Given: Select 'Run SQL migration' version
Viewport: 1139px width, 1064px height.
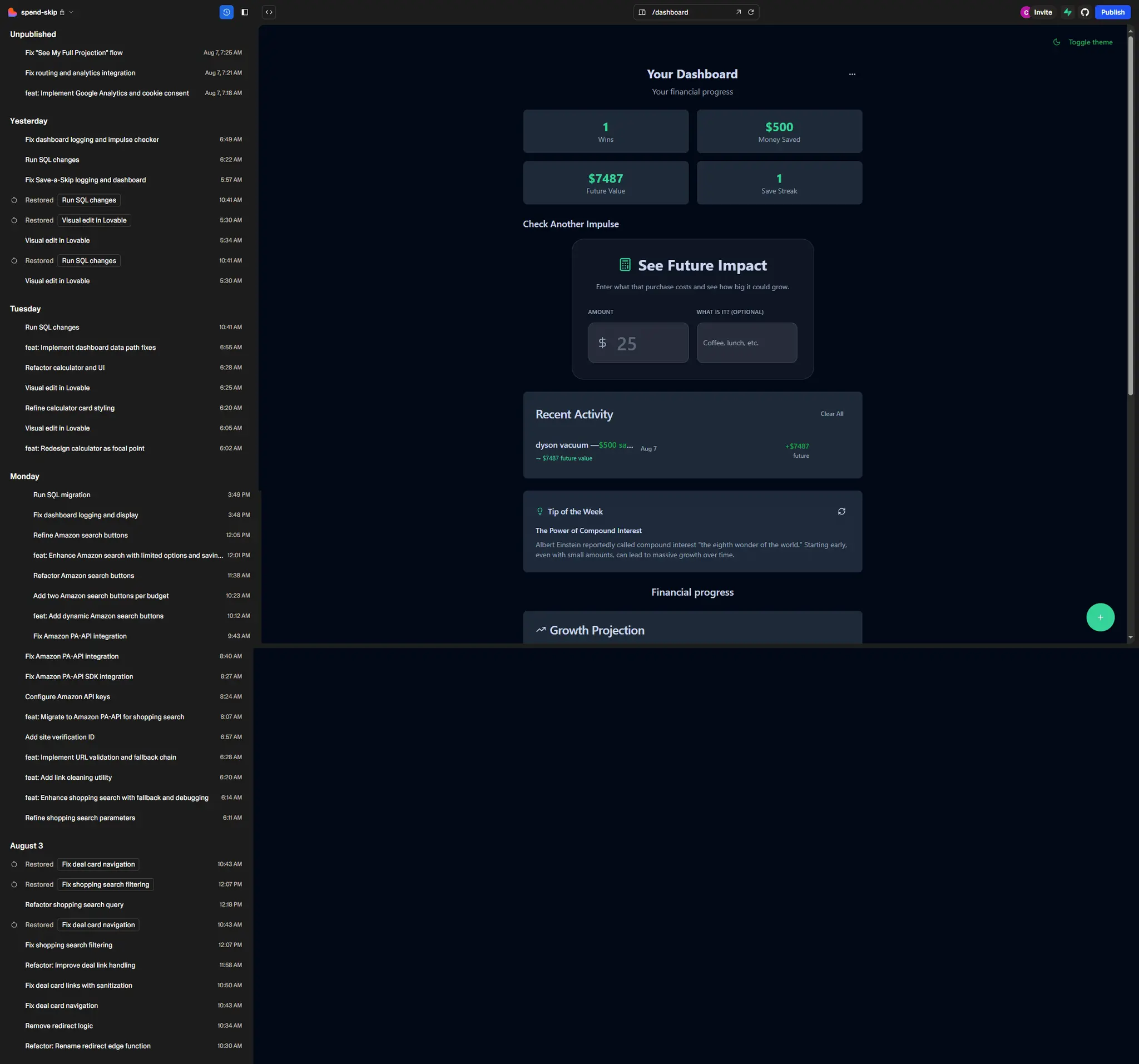Looking at the screenshot, I should pos(135,494).
